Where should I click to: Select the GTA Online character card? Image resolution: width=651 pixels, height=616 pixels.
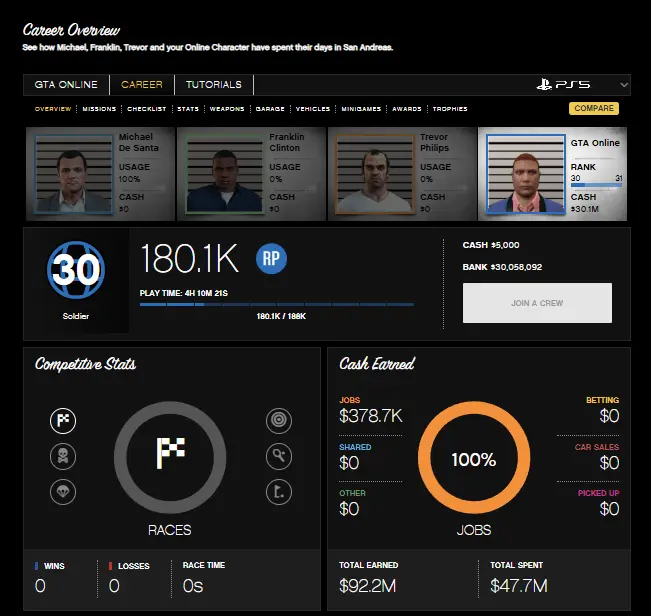click(553, 174)
